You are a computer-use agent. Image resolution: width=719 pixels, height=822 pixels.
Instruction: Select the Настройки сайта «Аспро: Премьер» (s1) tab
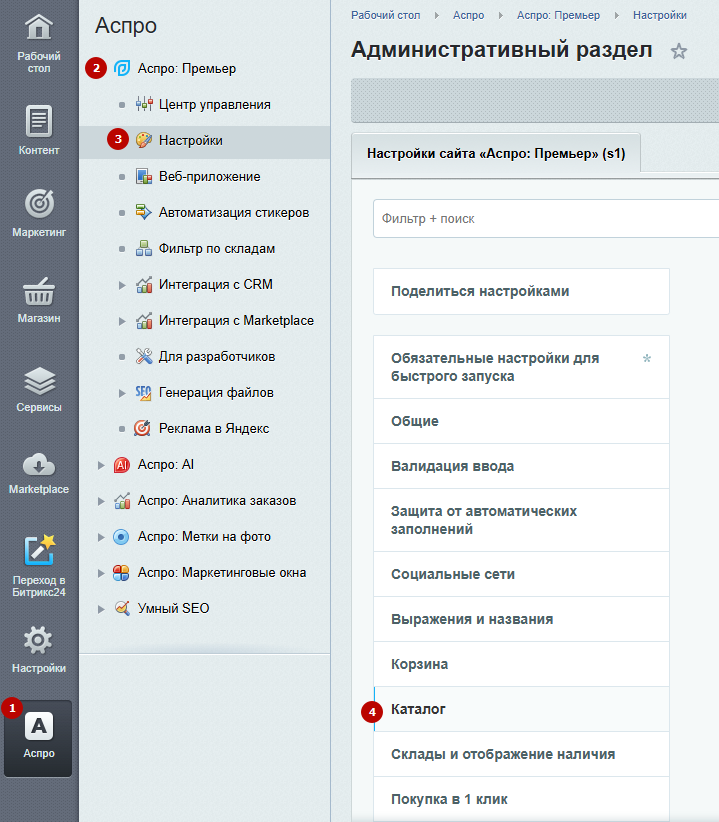pyautogui.click(x=496, y=154)
